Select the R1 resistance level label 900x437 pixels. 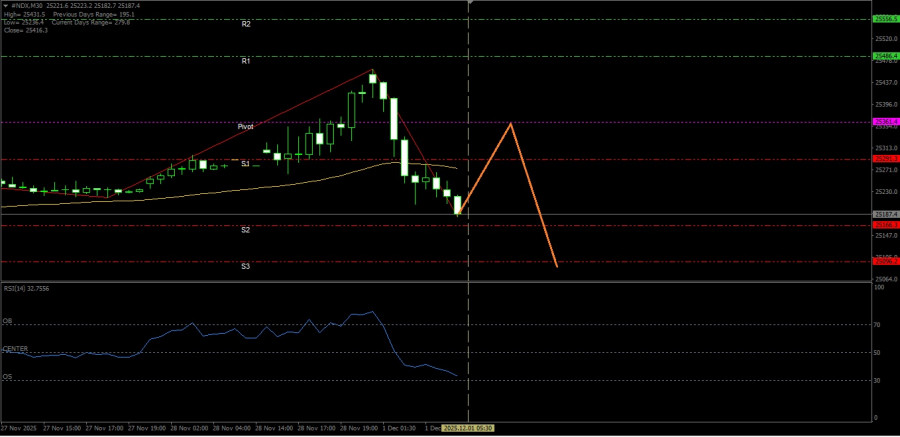246,61
